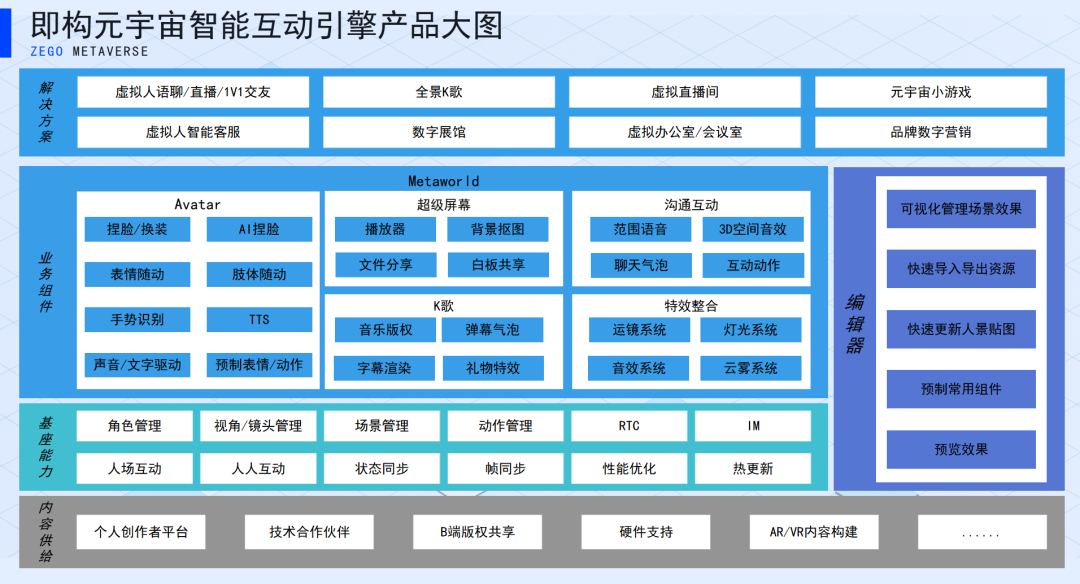1080x584 pixels.
Task: Click the 可视化管理场景效果 editor box
Action: pyautogui.click(x=960, y=209)
